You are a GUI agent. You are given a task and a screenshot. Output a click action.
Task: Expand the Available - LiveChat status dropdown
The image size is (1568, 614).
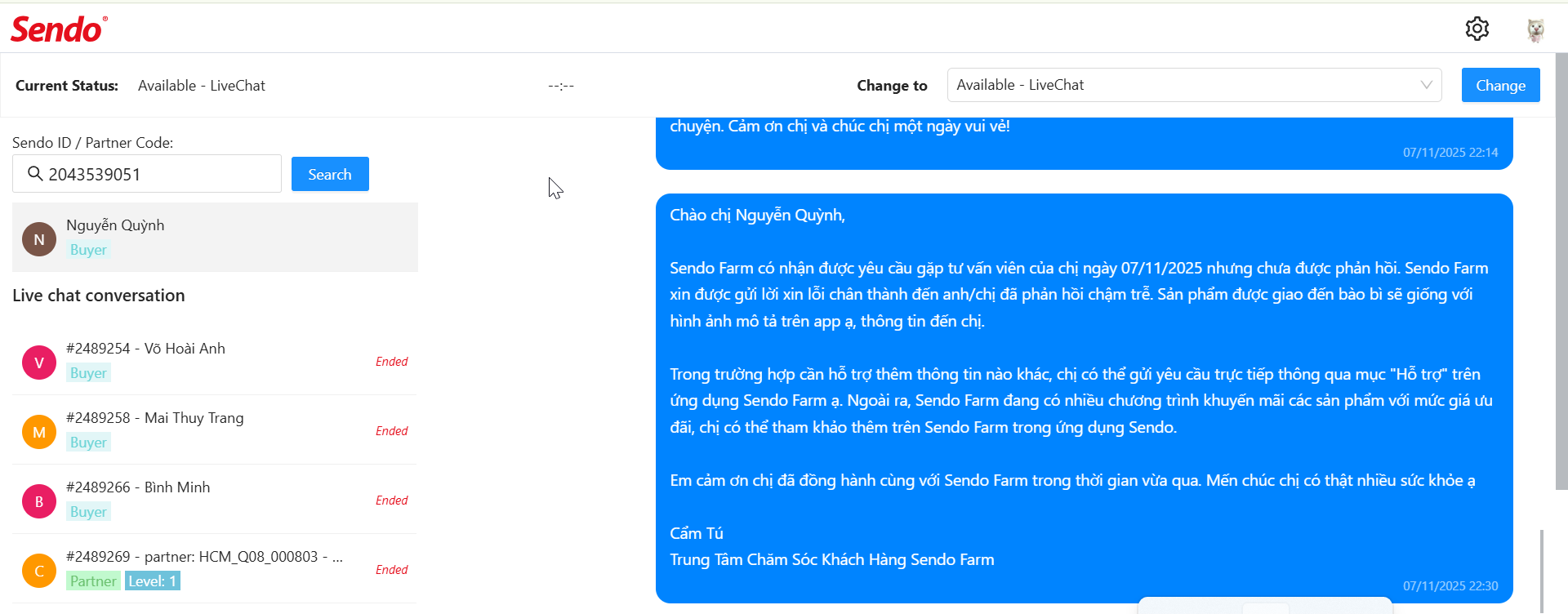(1194, 85)
